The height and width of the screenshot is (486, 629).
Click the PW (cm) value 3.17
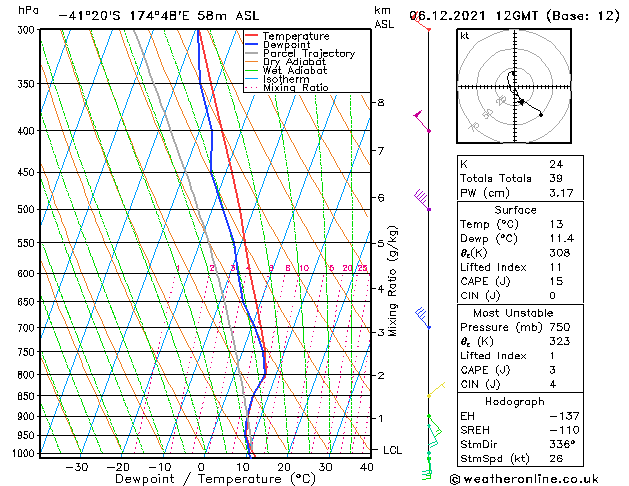tap(561, 193)
